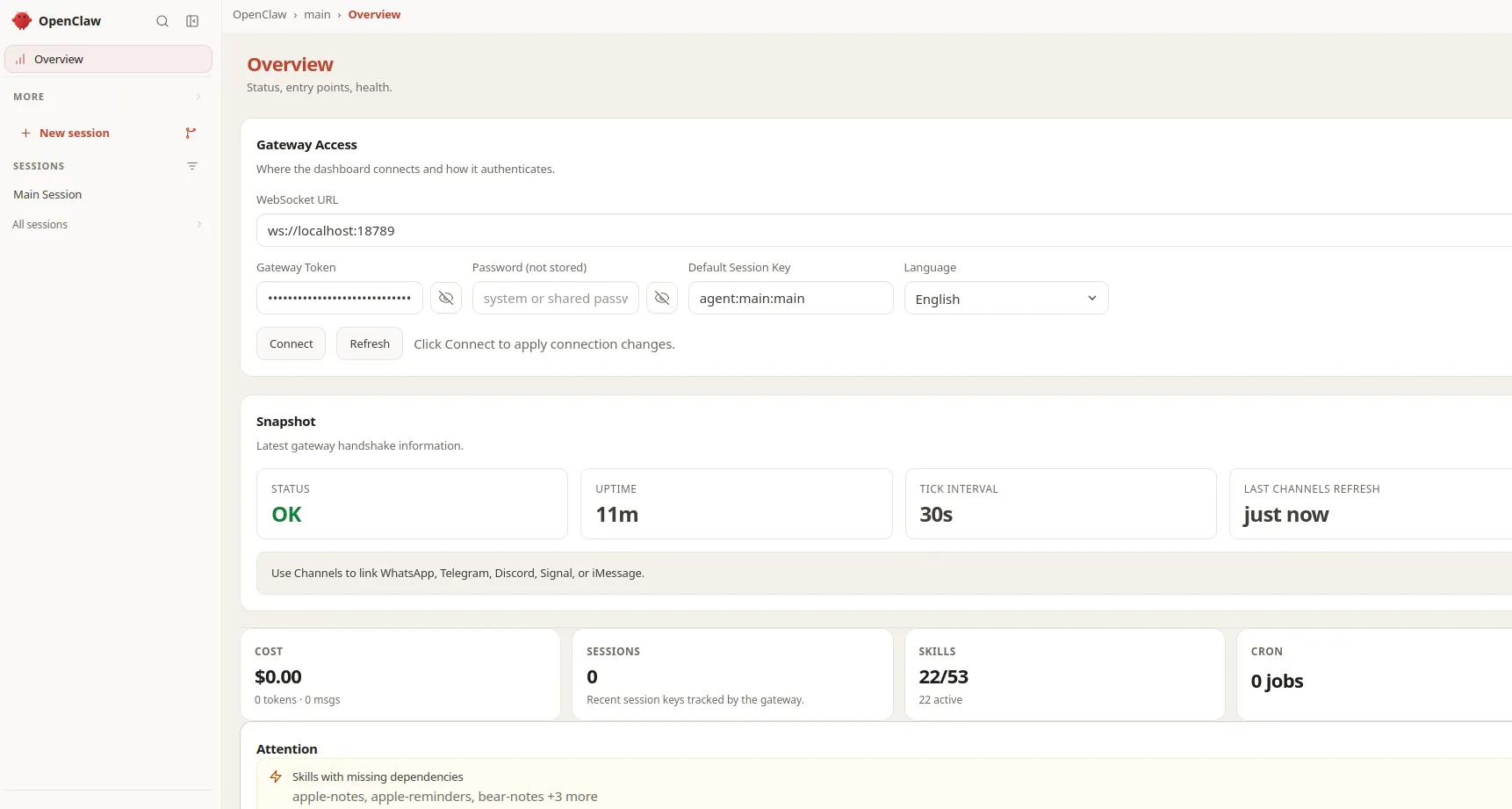Click the Connect button
Image resolution: width=1512 pixels, height=809 pixels.
[x=292, y=343]
